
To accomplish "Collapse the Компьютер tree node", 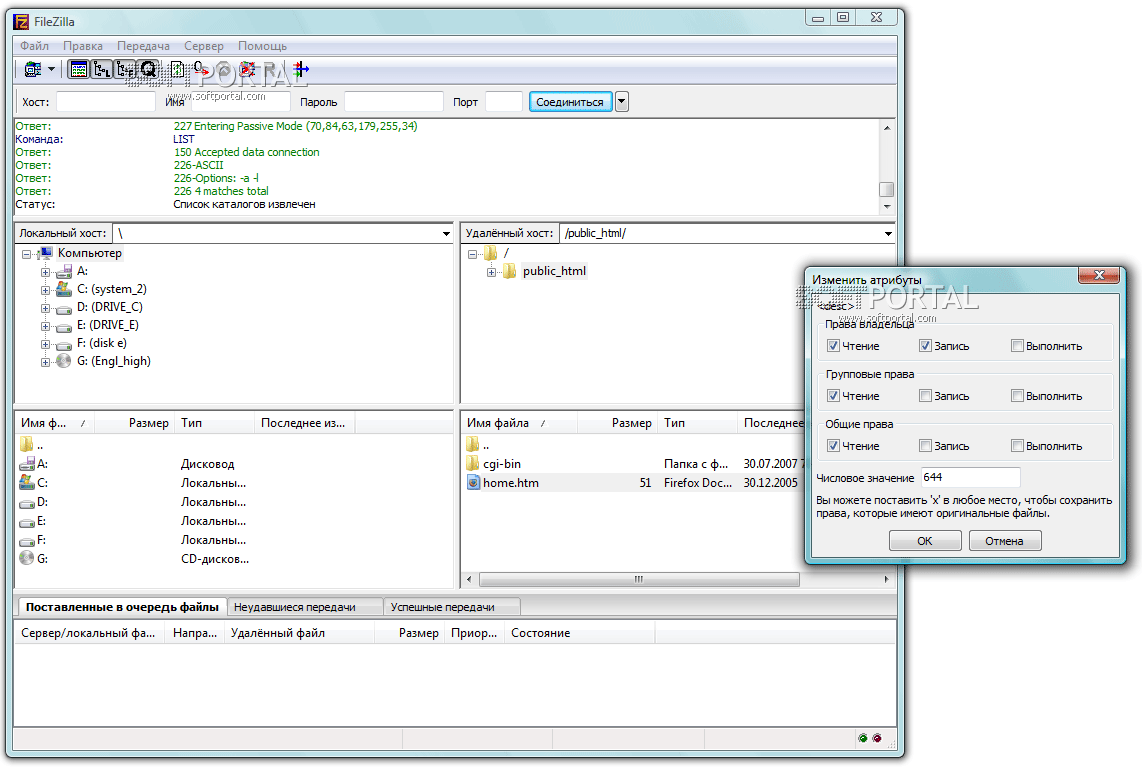I will [26, 254].
